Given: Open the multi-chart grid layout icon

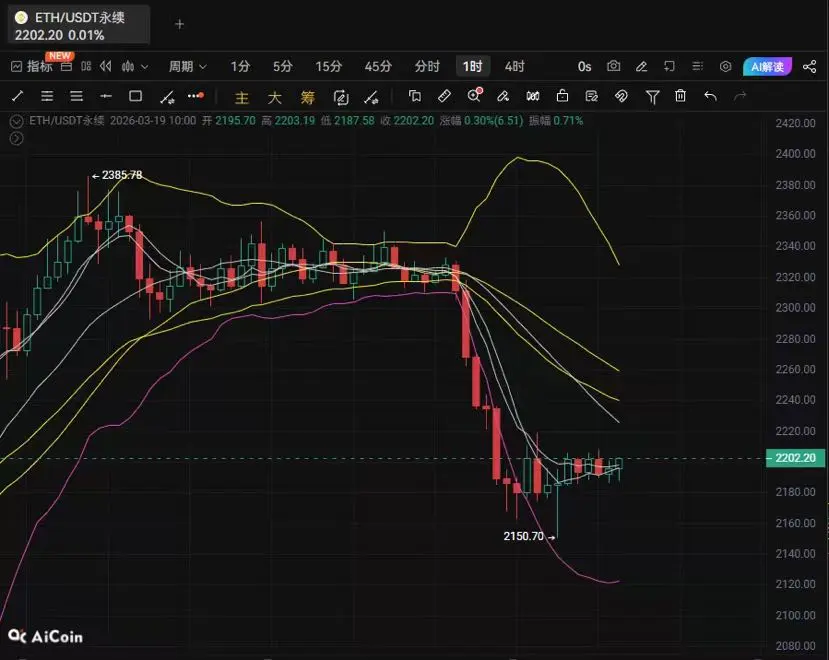Looking at the screenshot, I should tap(86, 67).
